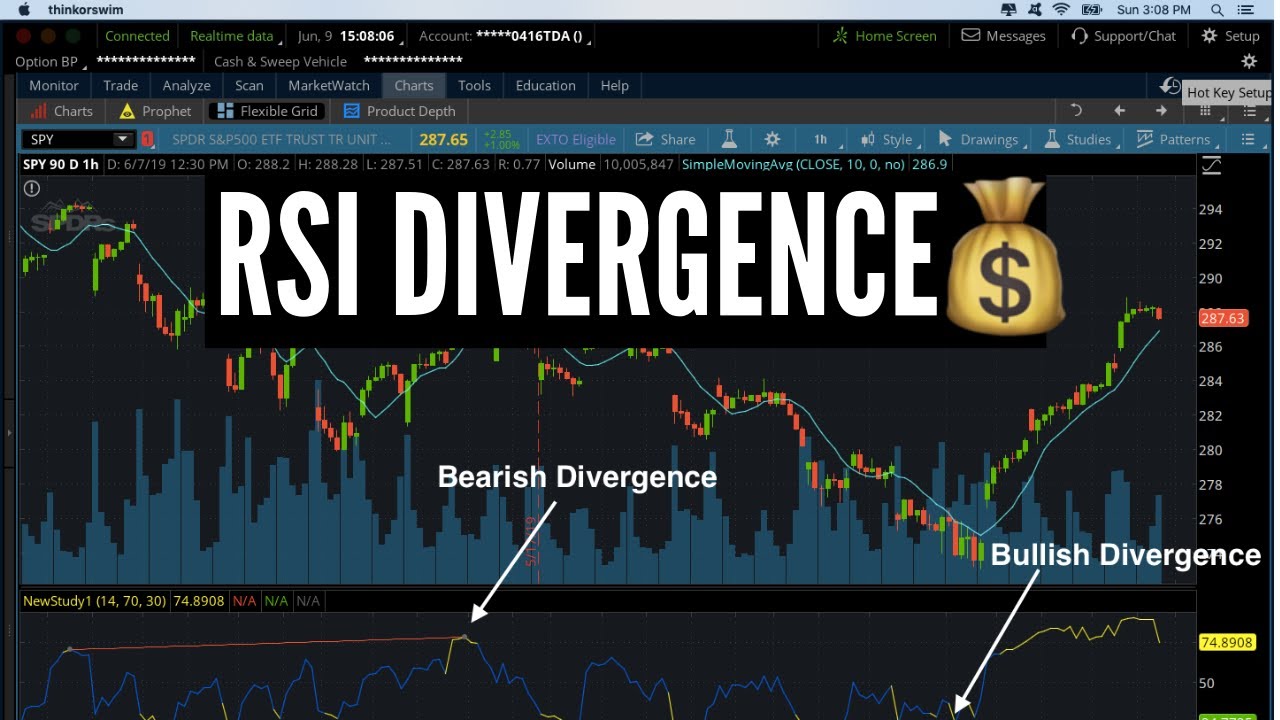The height and width of the screenshot is (720, 1280).
Task: Click the flask icon next to Share
Action: [730, 139]
